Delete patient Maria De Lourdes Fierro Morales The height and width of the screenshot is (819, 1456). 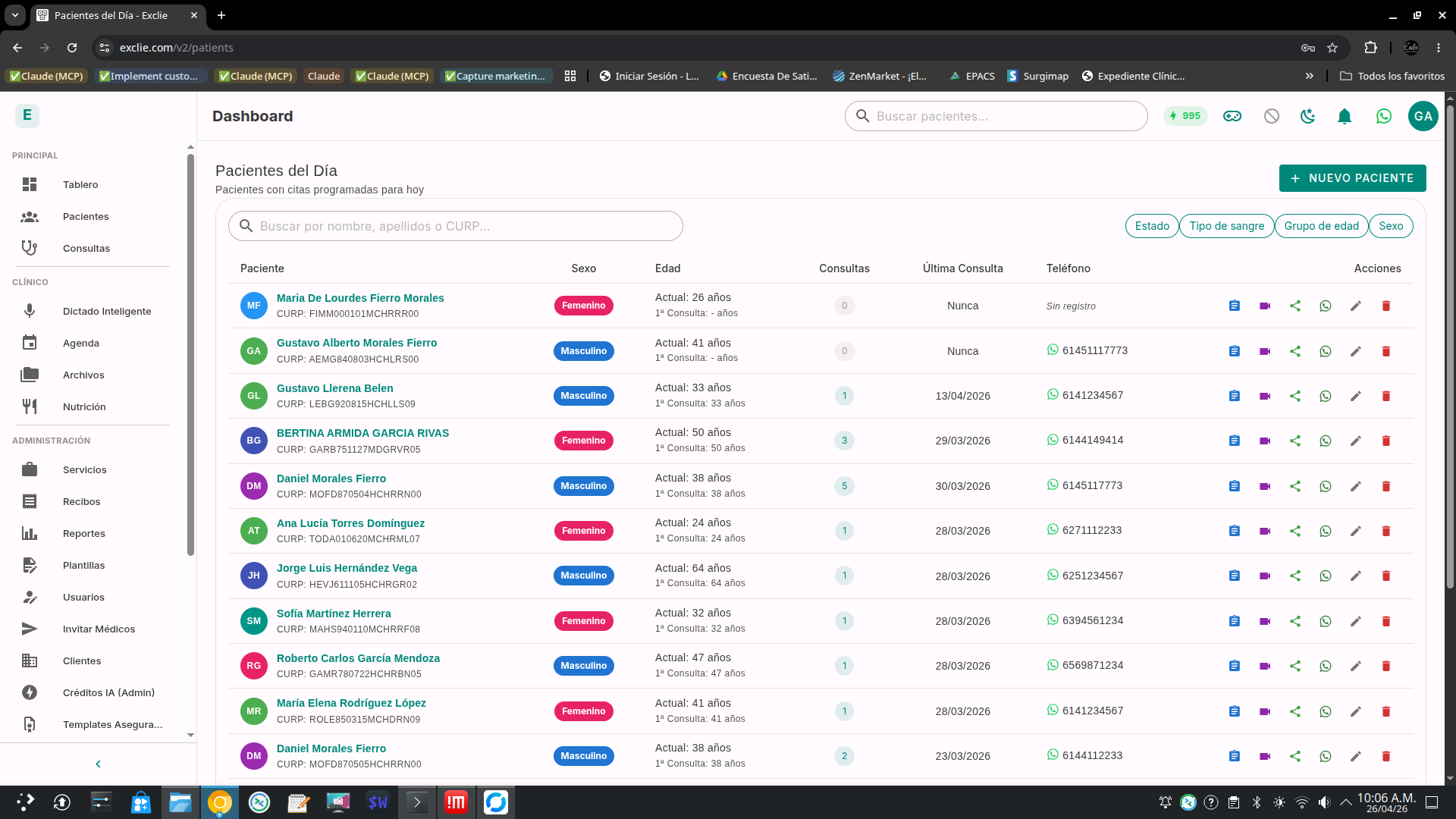[1386, 306]
